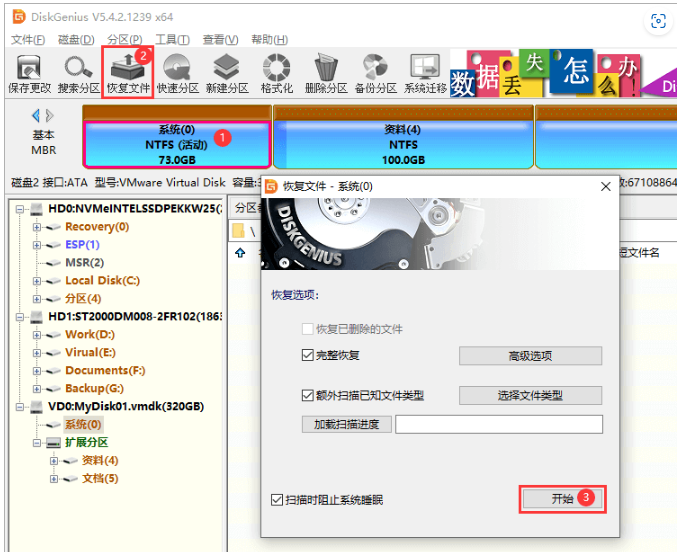
Task: Click the 新建分区 icon
Action: pos(227,74)
